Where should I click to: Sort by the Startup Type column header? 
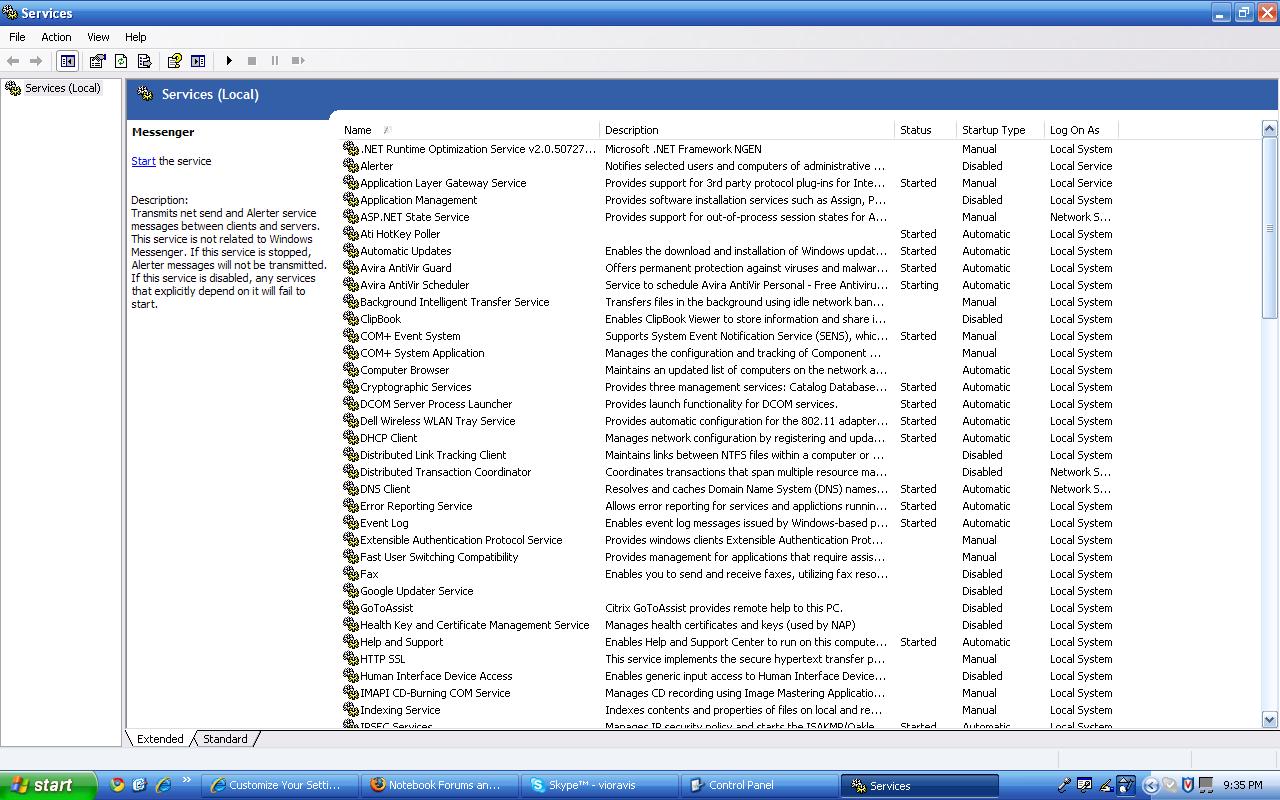(x=1001, y=130)
